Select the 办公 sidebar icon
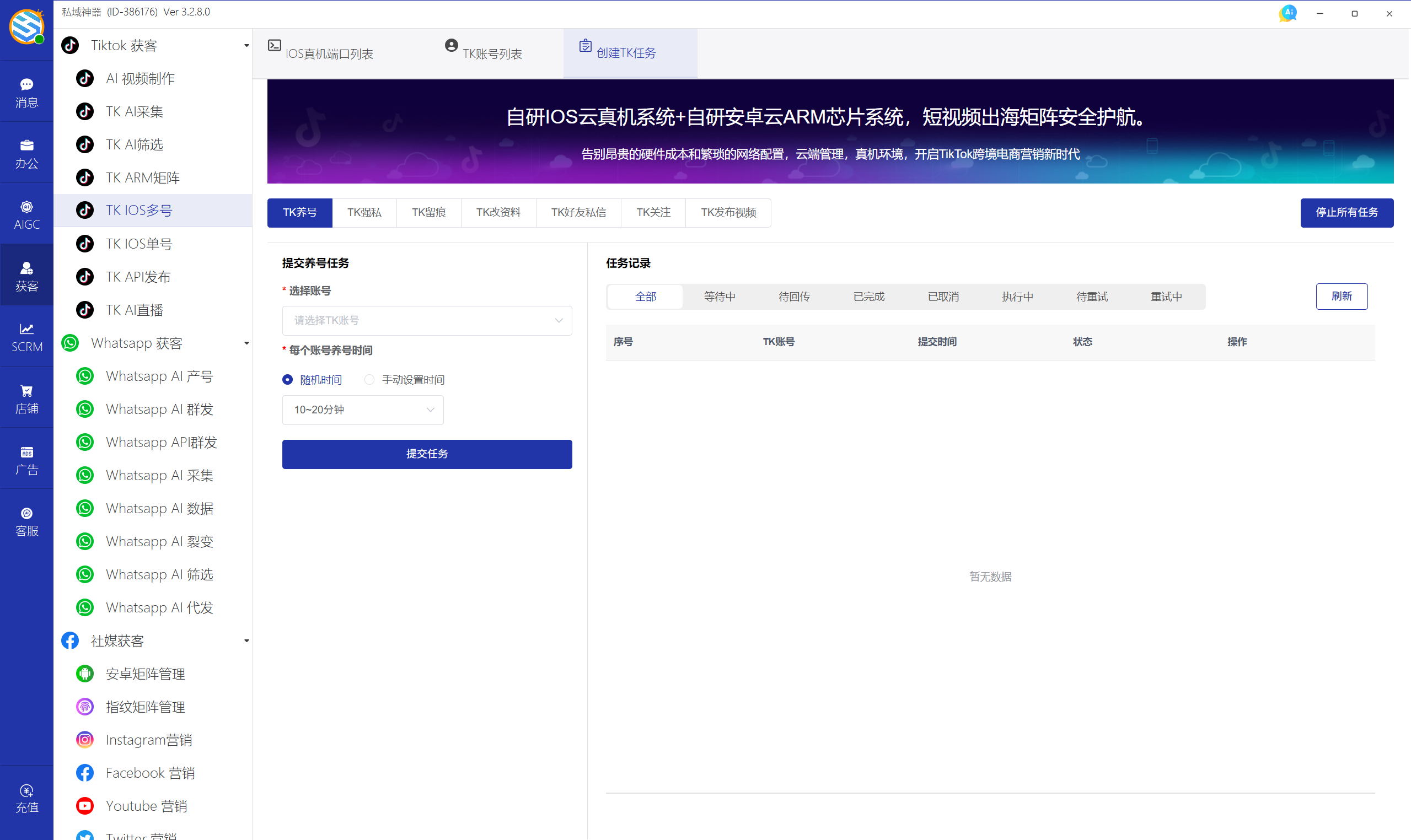Screen dimensions: 1411x840 [26, 152]
